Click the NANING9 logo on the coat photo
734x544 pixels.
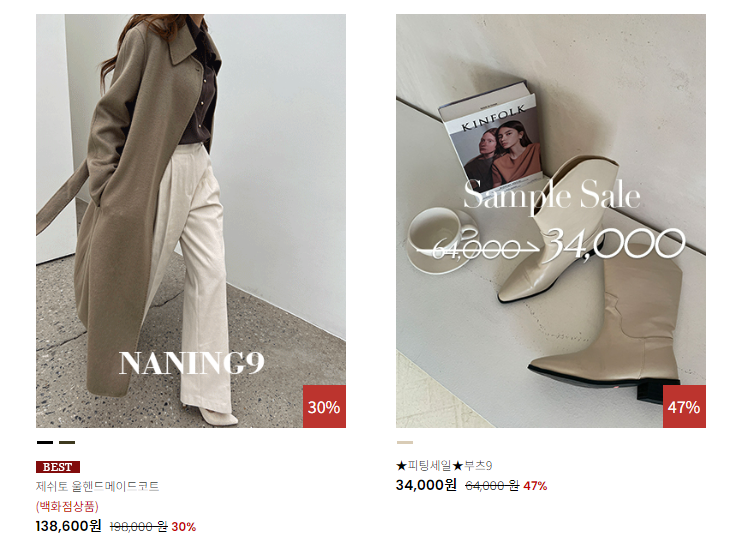pos(192,363)
